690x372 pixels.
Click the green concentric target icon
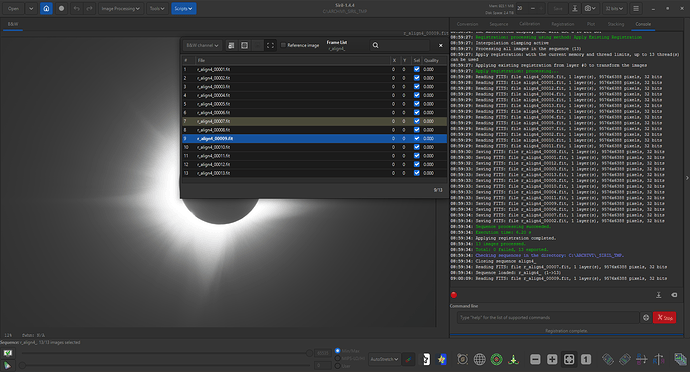(496, 359)
